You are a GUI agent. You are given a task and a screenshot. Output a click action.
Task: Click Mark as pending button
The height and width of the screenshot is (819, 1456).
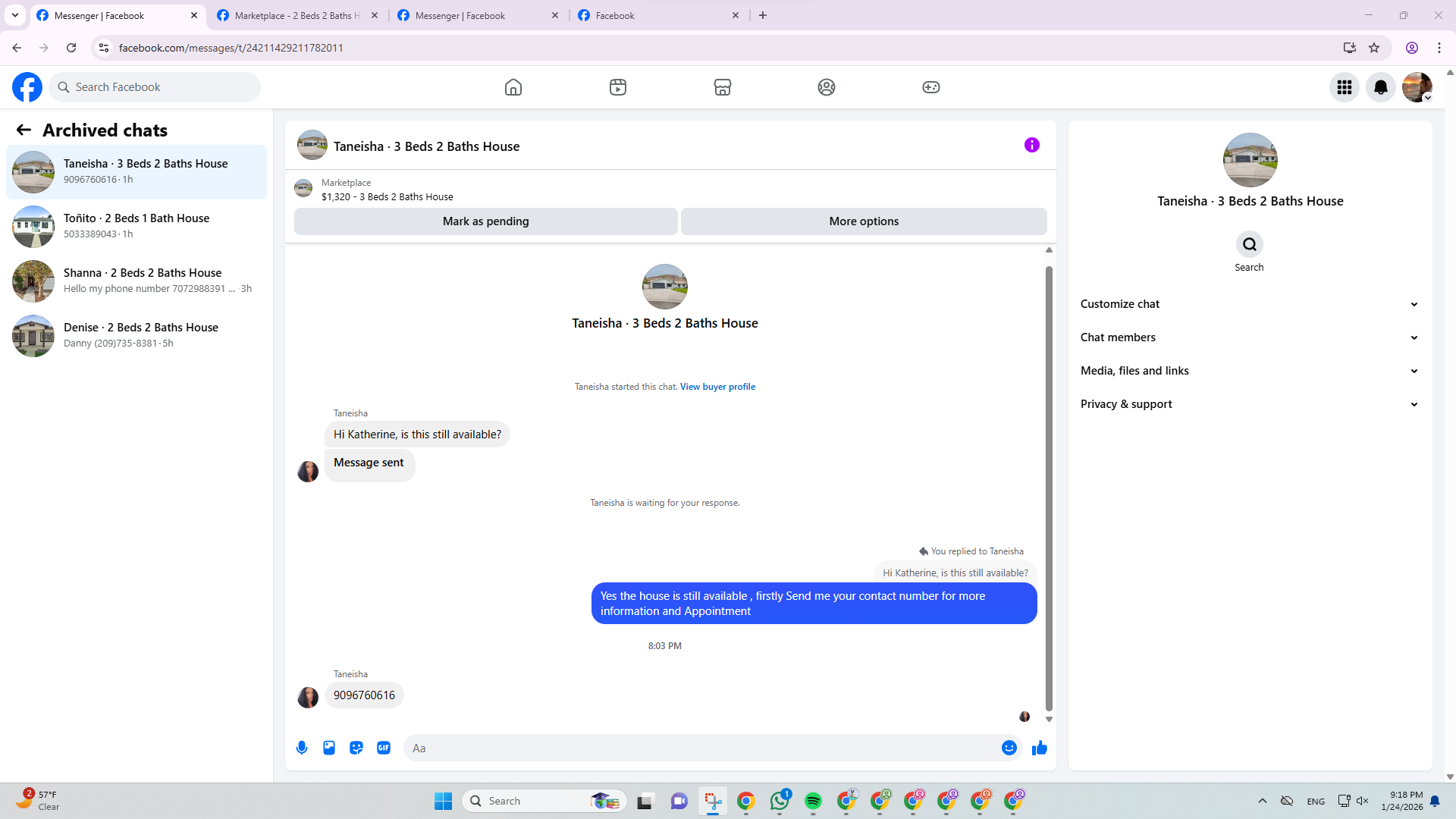[485, 221]
